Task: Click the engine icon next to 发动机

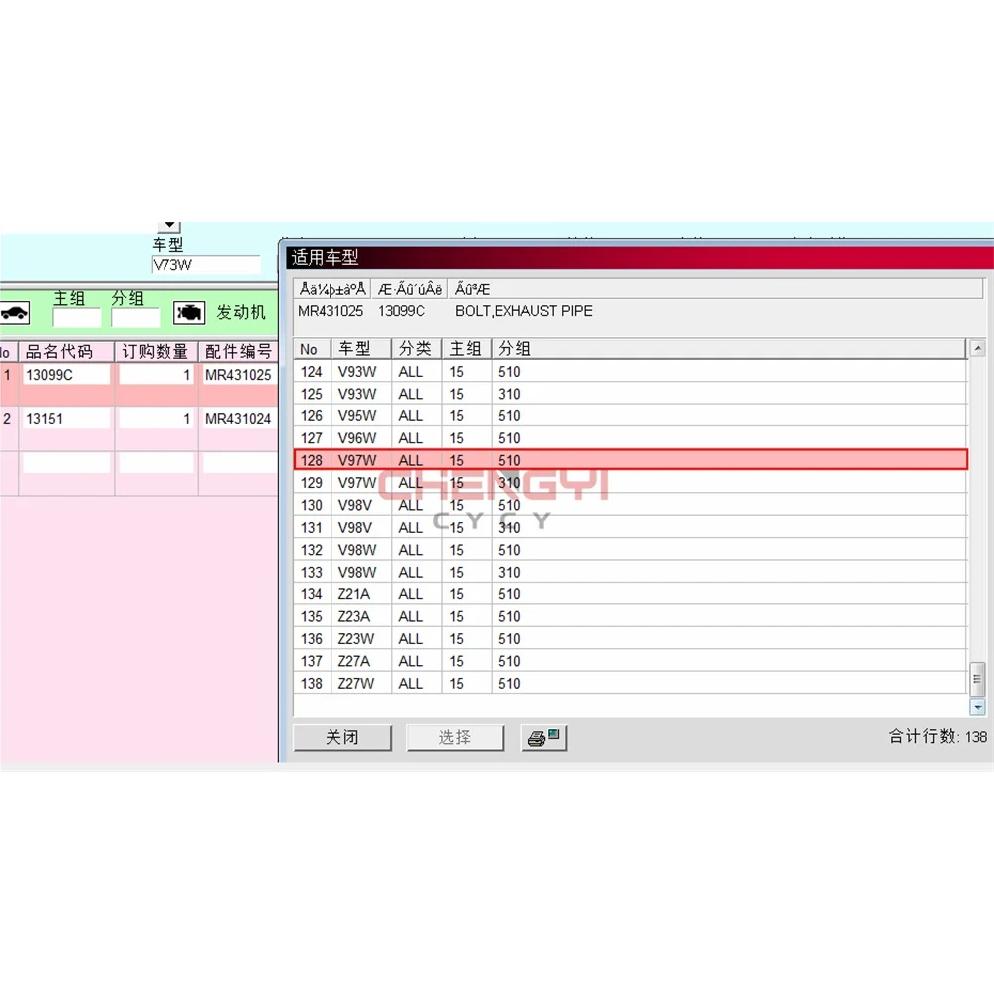Action: point(189,313)
